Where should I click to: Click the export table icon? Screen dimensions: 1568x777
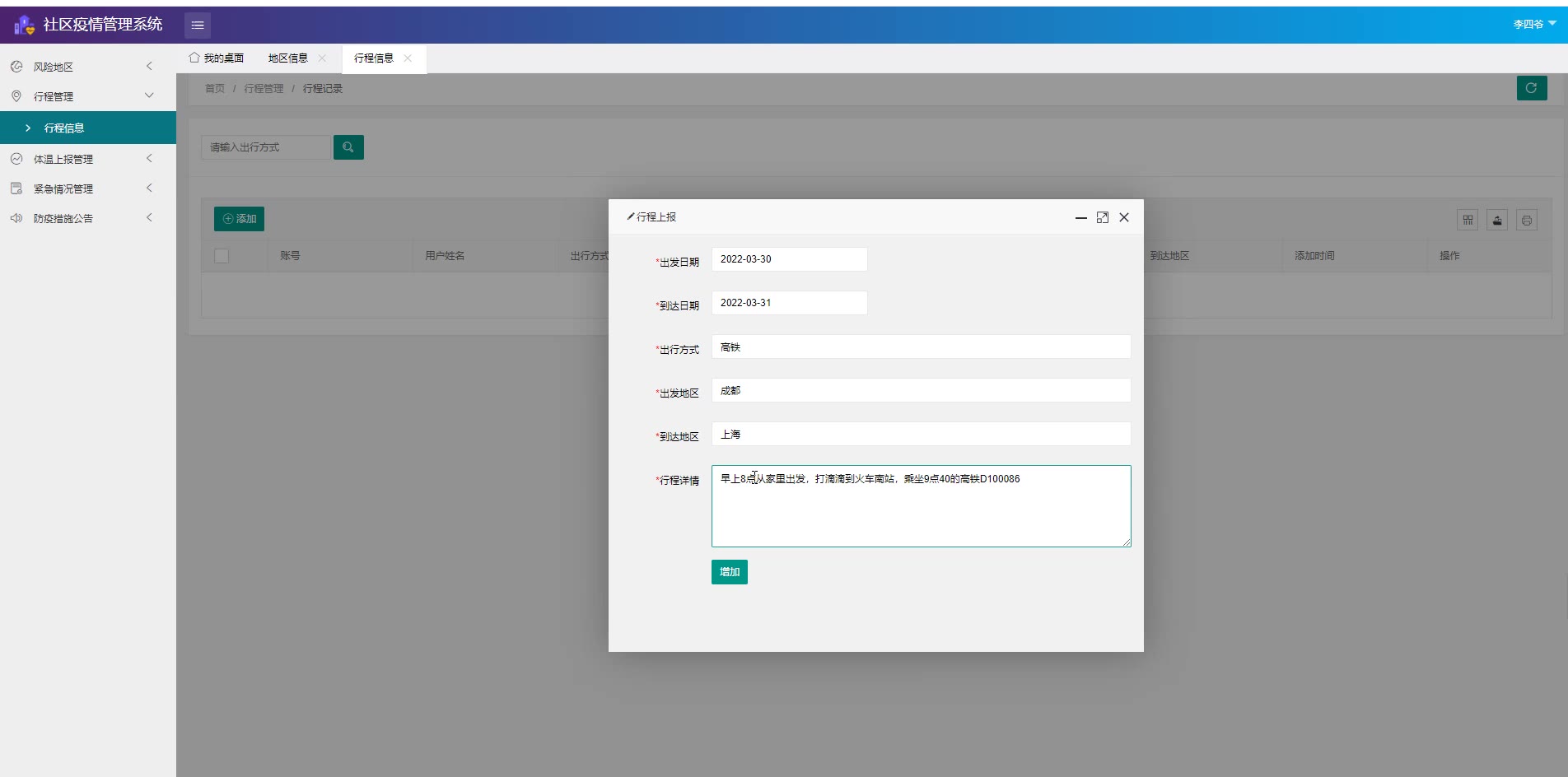point(1497,220)
